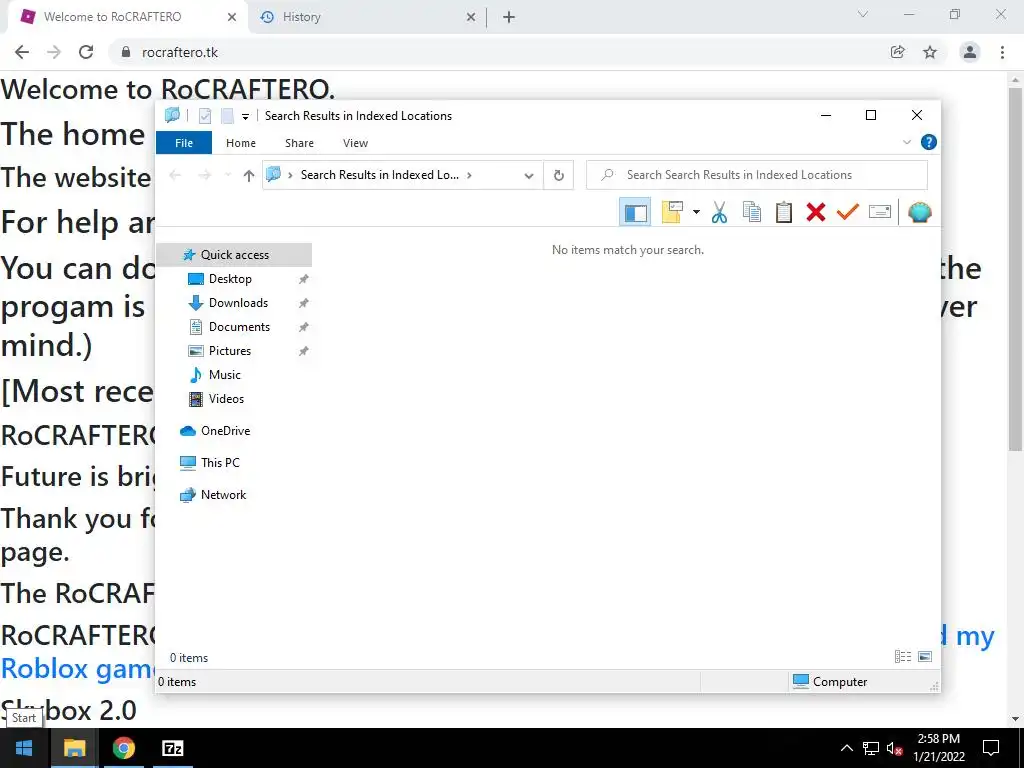Click the orange checkmark Properties icon
The height and width of the screenshot is (768, 1024).
pyautogui.click(x=848, y=212)
